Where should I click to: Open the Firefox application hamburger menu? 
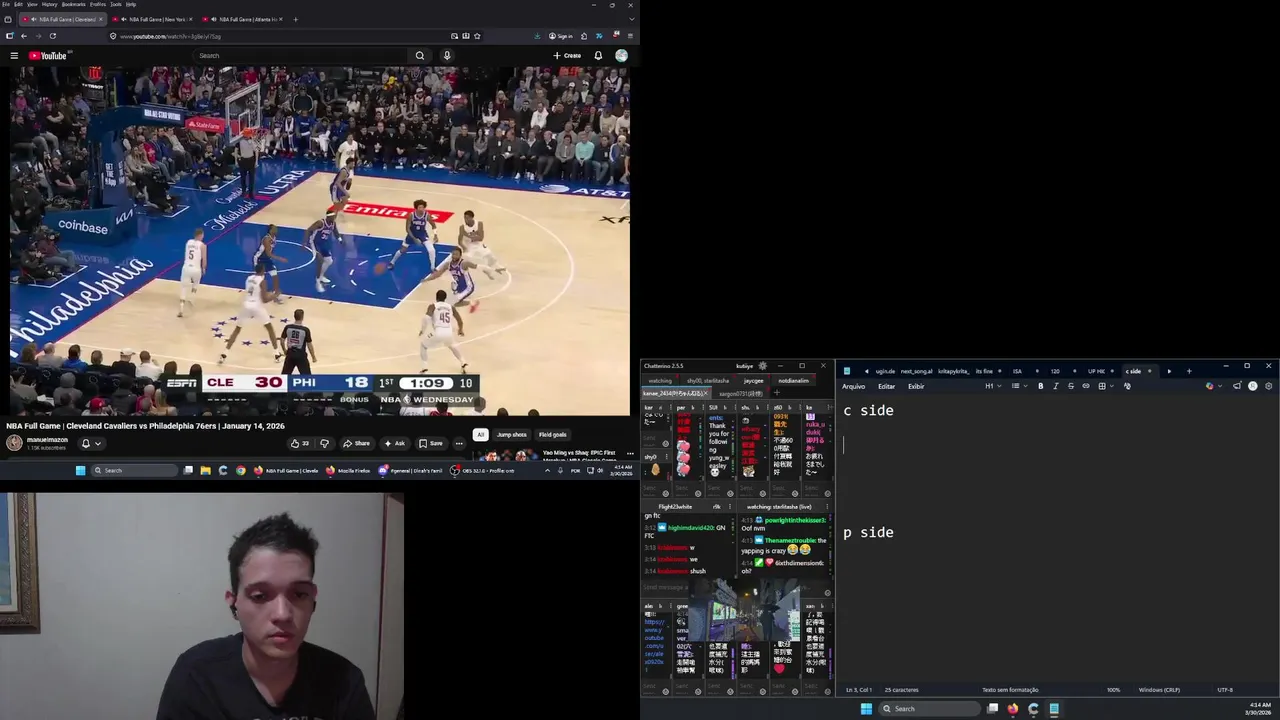tap(630, 36)
